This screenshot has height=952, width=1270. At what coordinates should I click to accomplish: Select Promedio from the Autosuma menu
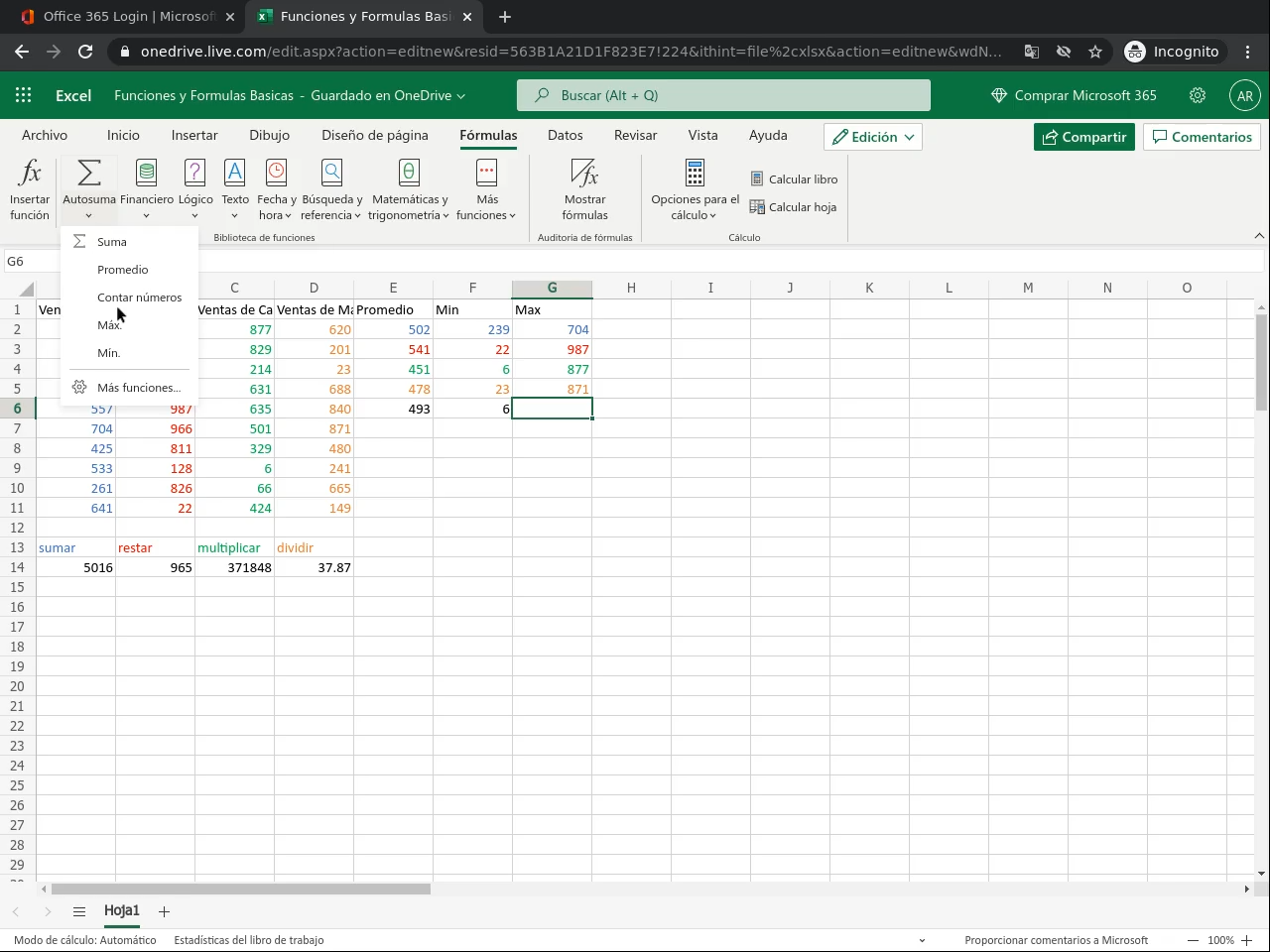tap(123, 270)
